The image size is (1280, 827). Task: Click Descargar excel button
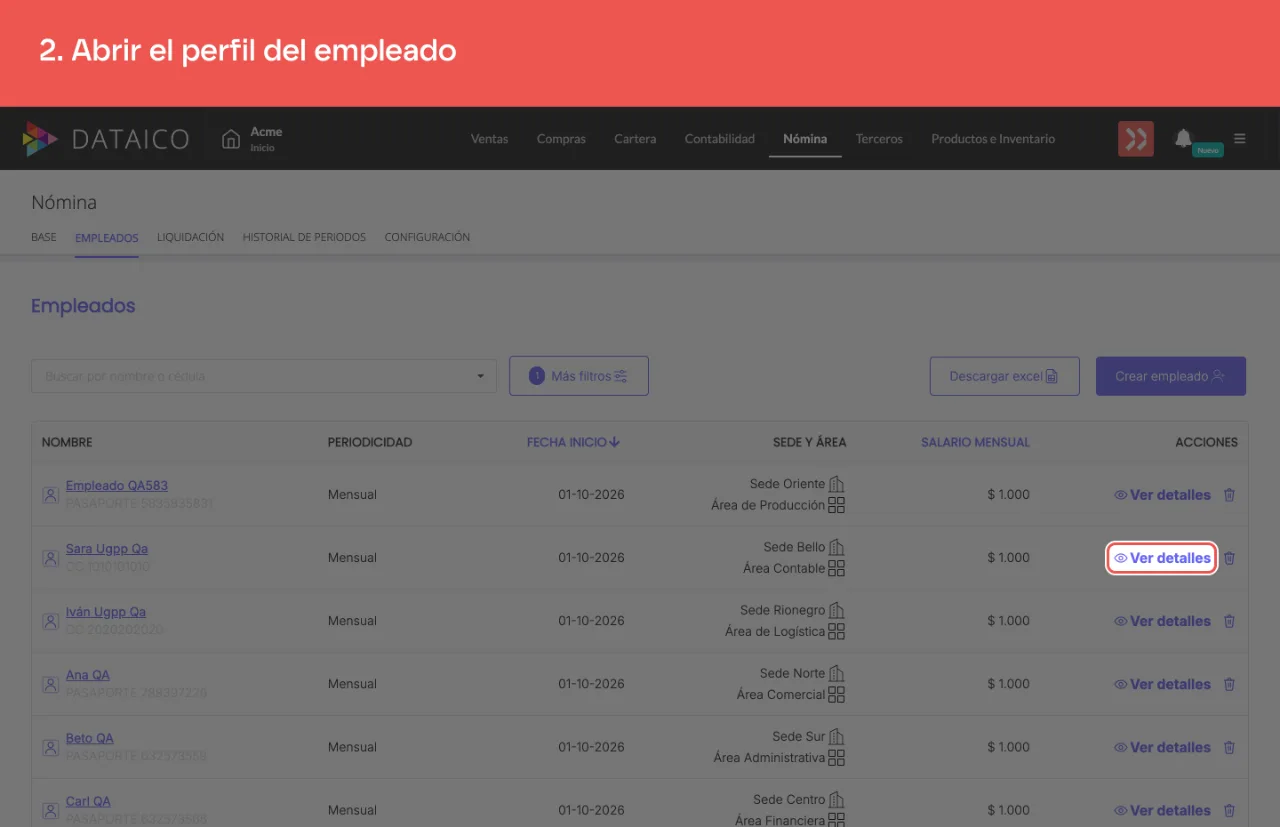[1005, 376]
